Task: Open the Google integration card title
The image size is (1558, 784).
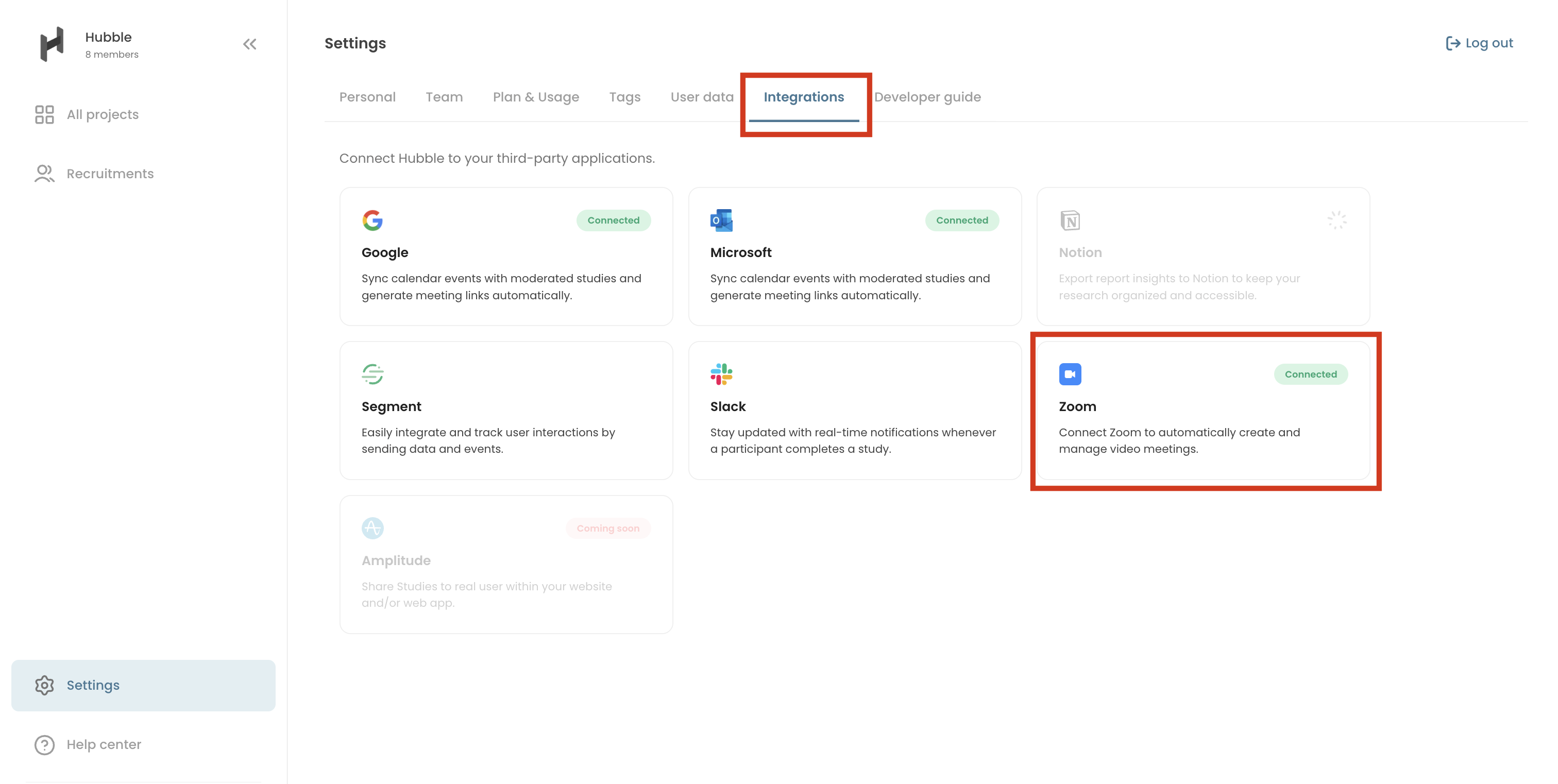Action: (385, 253)
